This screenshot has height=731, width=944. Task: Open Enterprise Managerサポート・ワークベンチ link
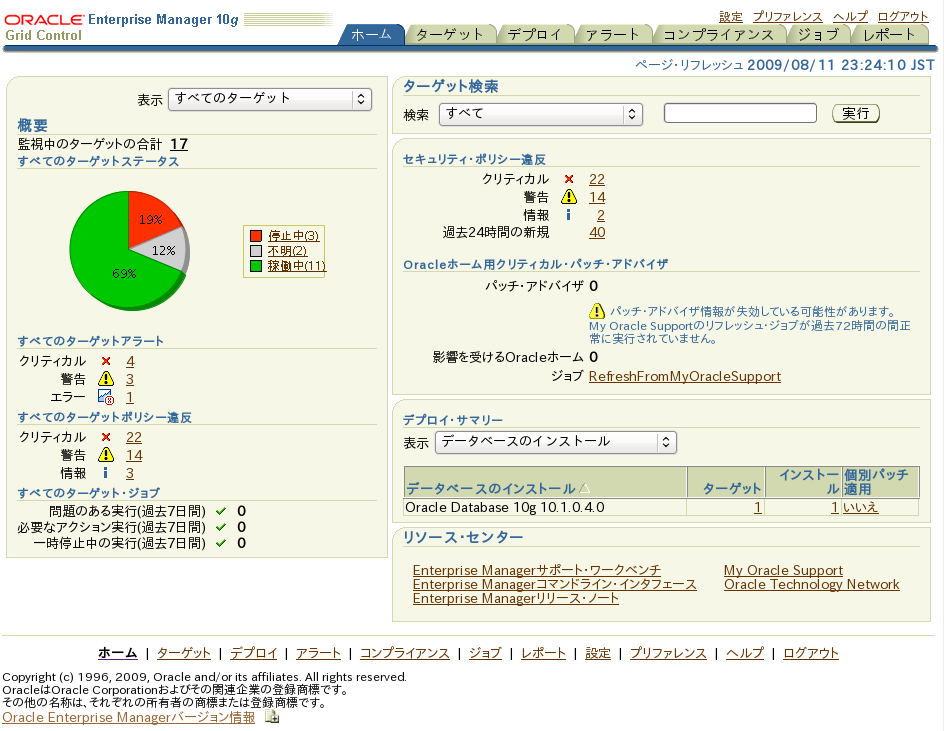[536, 570]
